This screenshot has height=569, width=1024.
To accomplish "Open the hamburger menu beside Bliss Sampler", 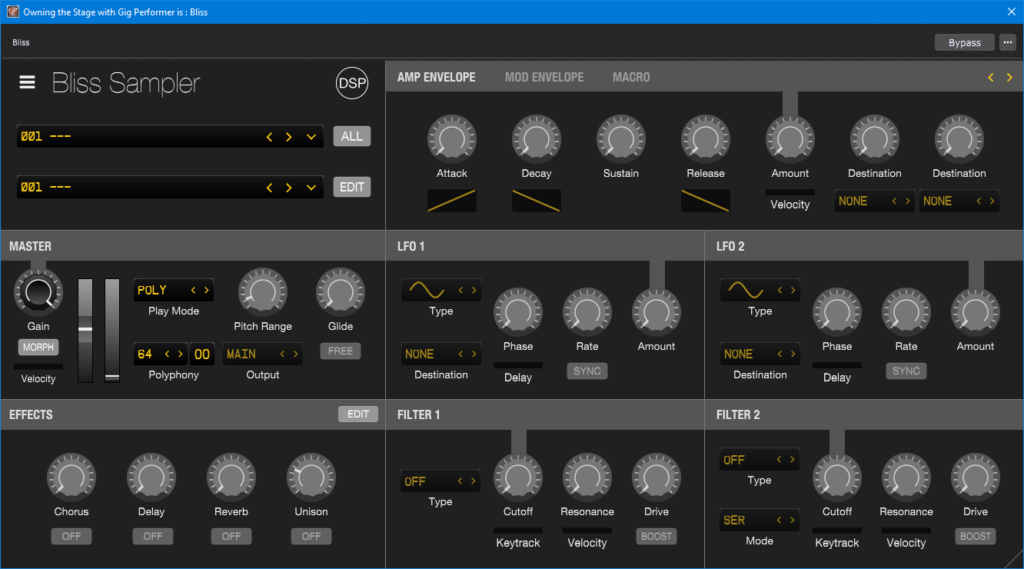I will [x=27, y=82].
